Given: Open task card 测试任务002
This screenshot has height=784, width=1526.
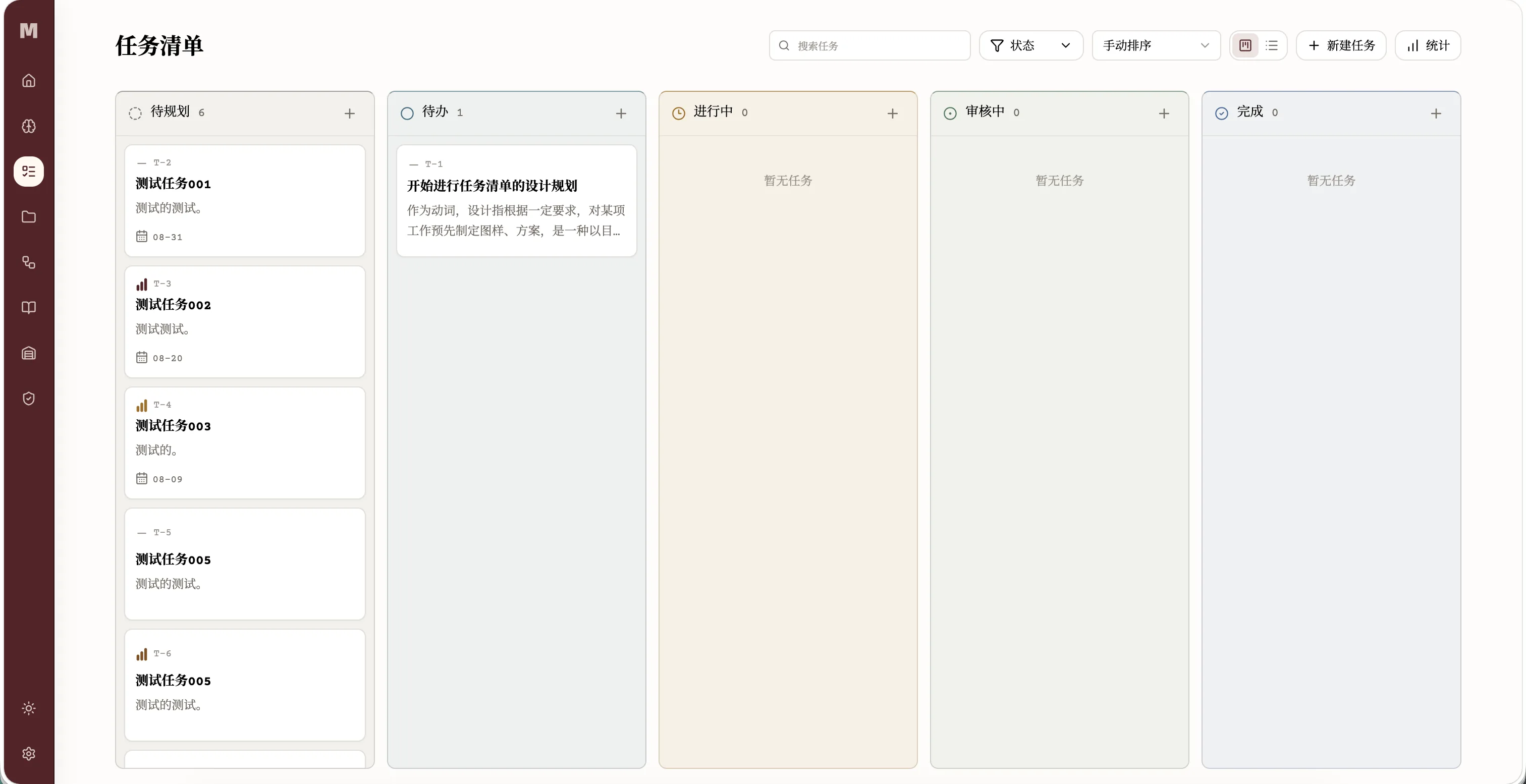Looking at the screenshot, I should (245, 321).
